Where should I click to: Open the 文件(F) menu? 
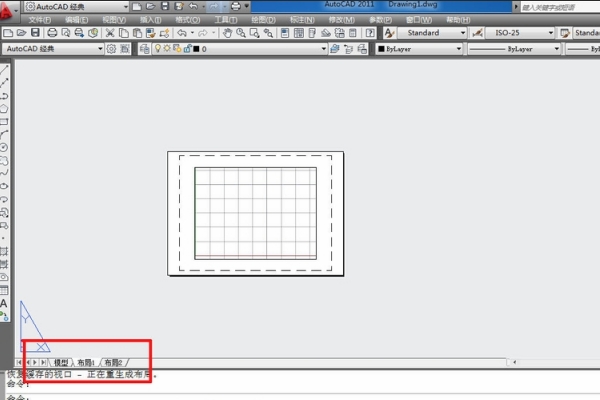[39, 20]
